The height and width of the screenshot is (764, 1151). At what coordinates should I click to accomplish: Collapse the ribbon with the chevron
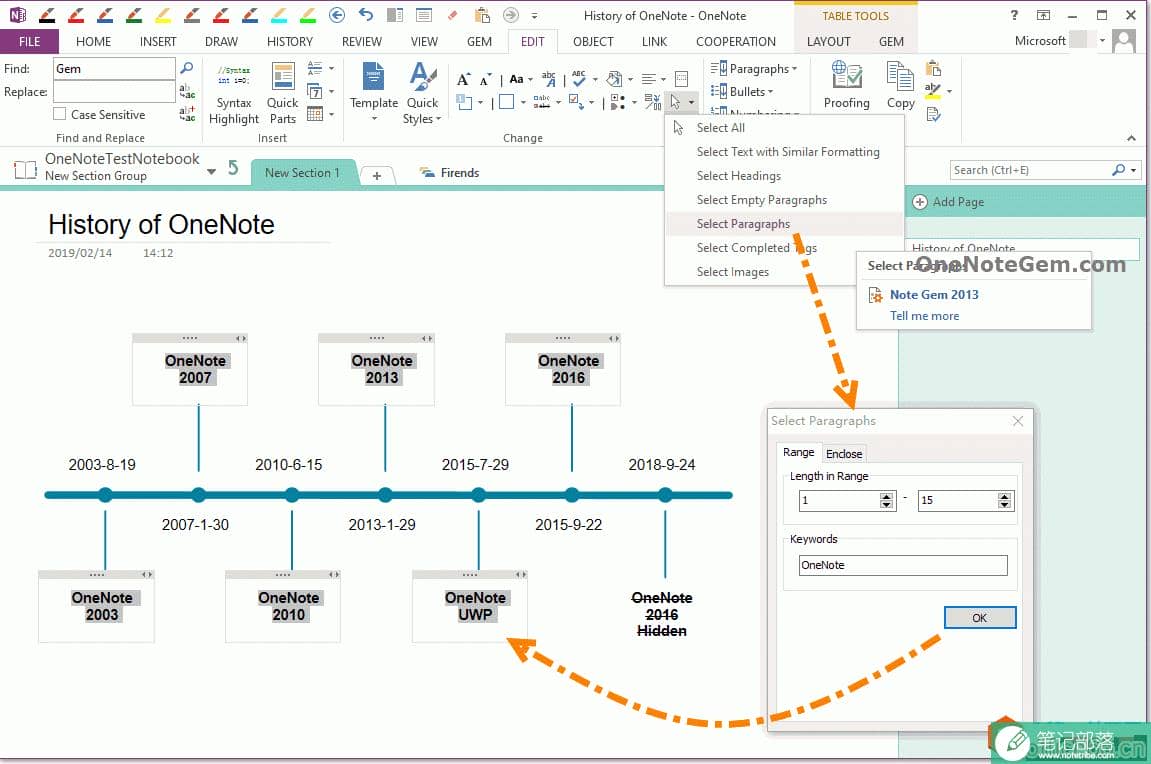(x=1131, y=137)
